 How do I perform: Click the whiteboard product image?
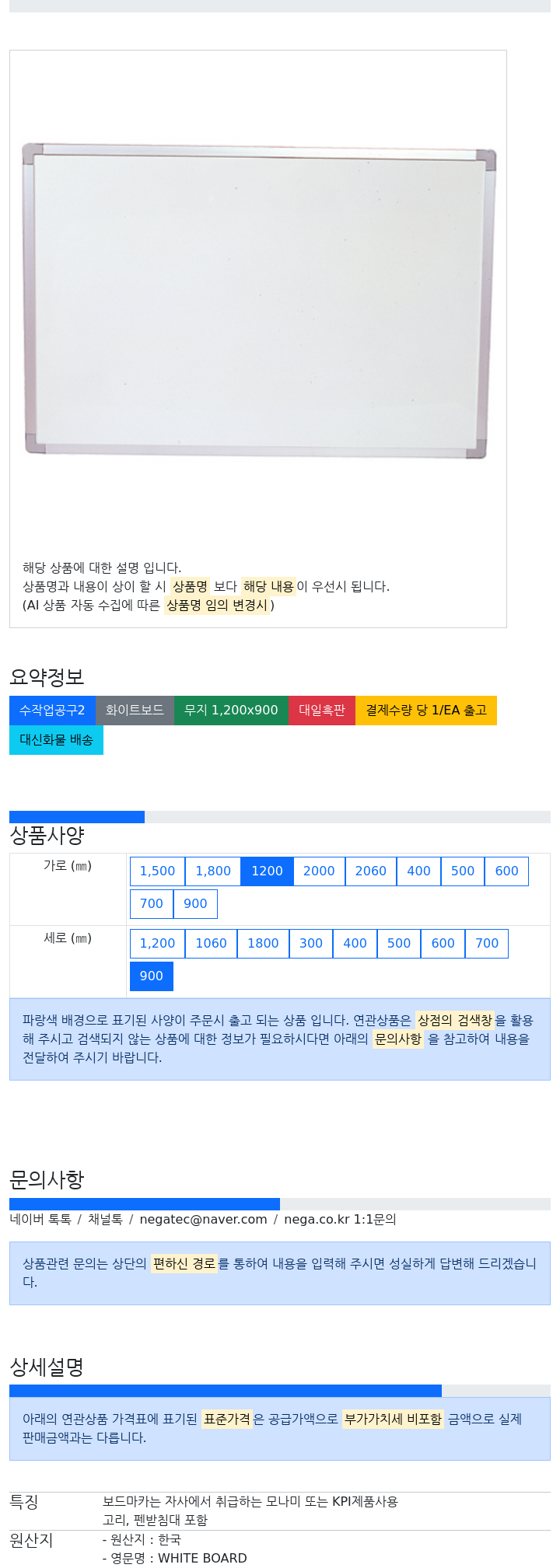(258, 301)
